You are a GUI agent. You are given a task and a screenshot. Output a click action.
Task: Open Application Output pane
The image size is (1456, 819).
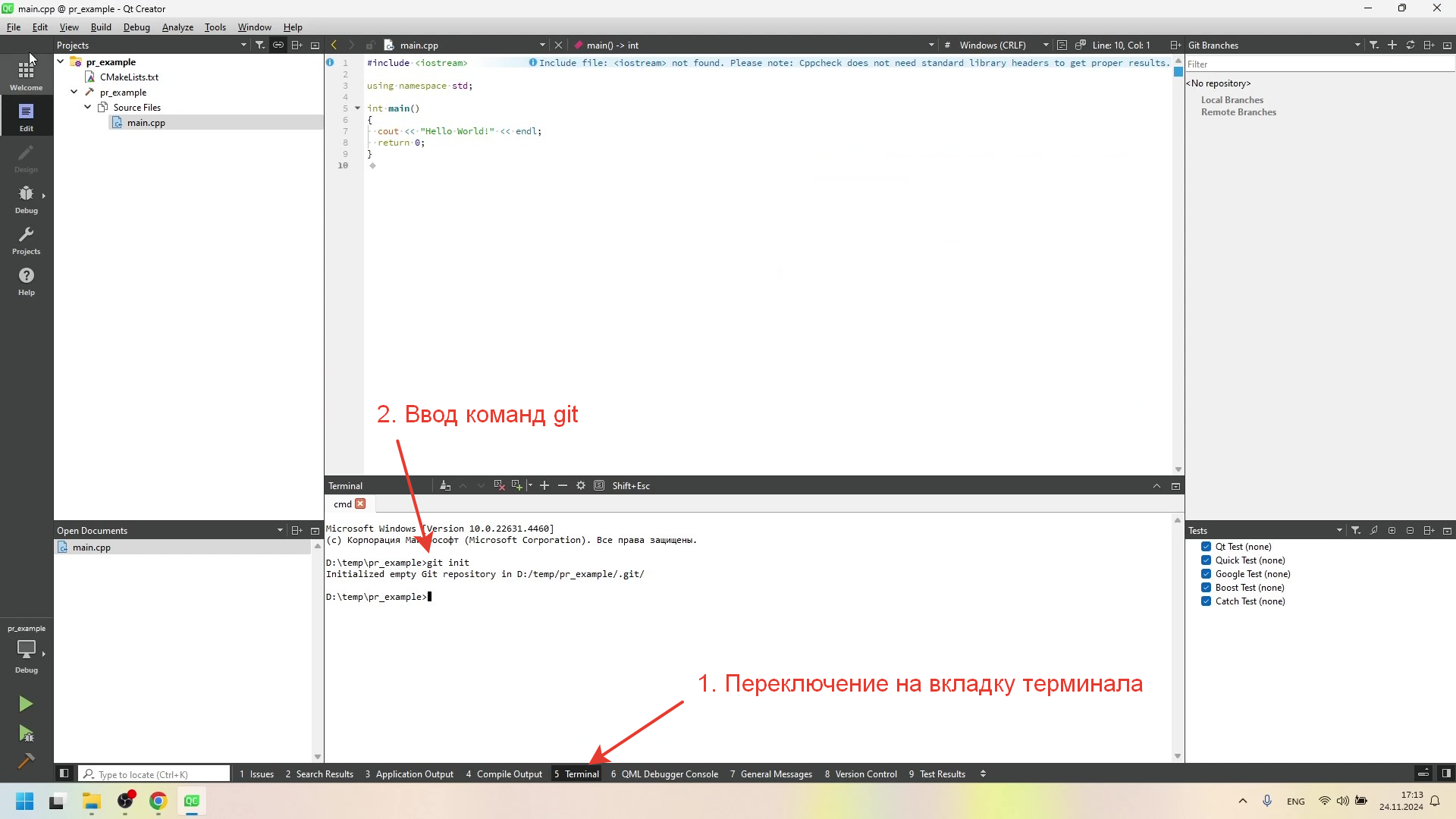coord(409,773)
